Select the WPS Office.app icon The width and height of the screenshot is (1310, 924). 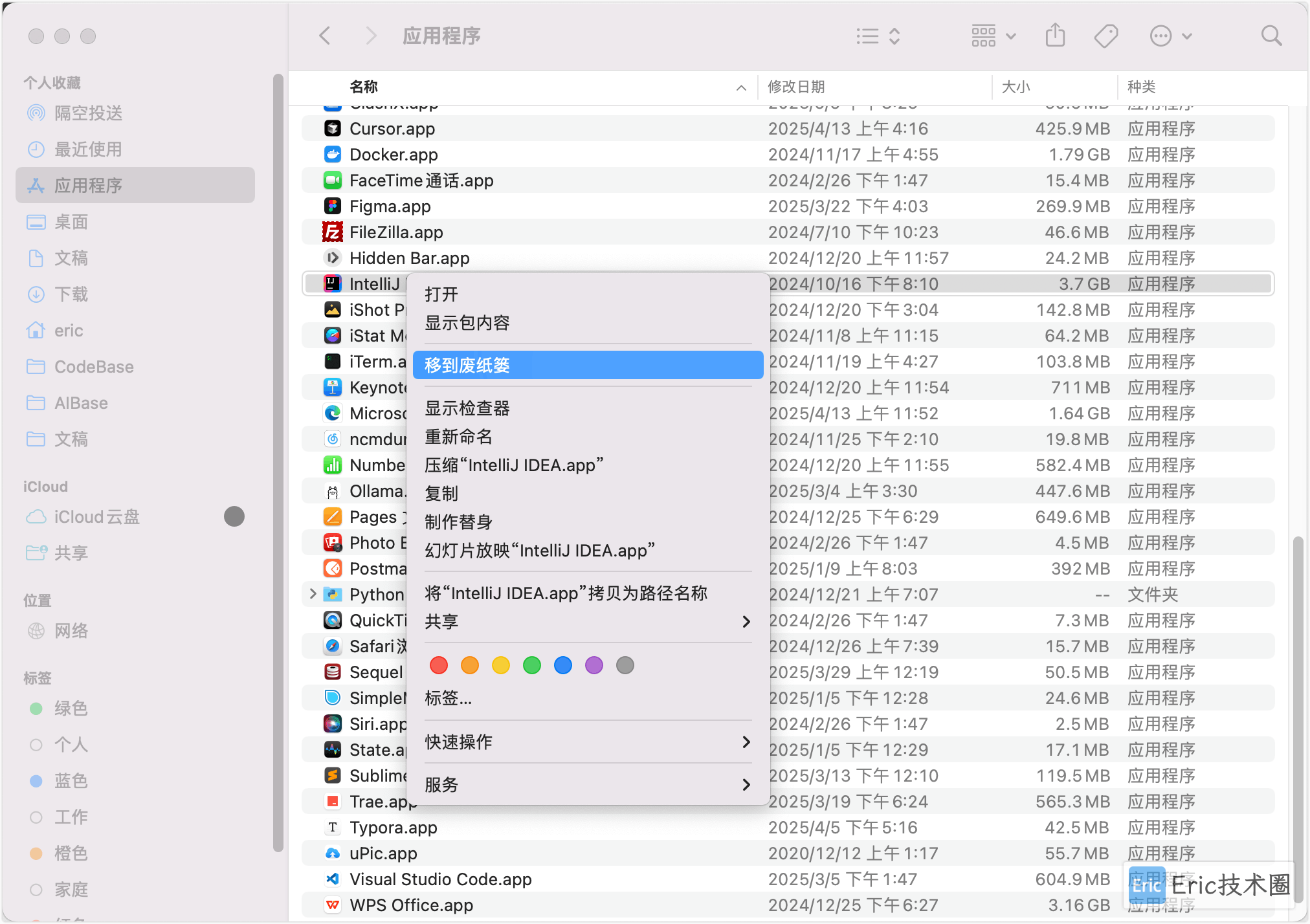coord(333,905)
